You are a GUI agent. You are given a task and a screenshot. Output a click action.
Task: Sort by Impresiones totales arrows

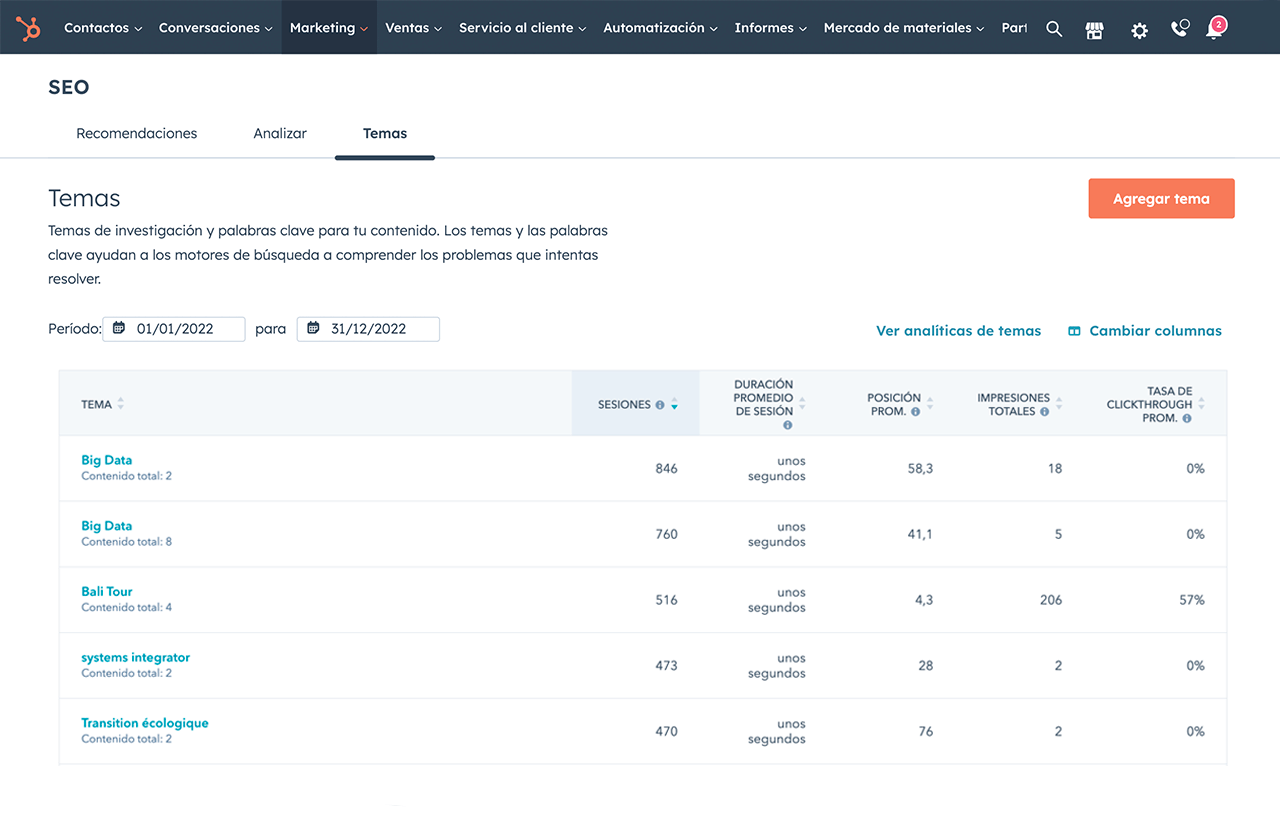tap(1059, 404)
